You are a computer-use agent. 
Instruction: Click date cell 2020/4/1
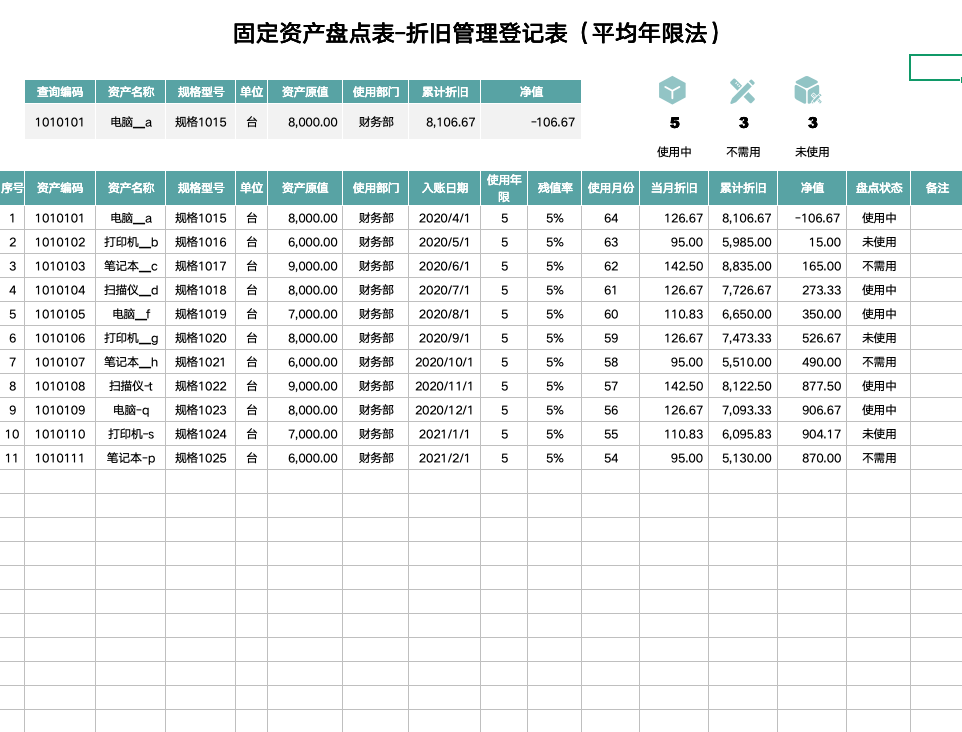pos(444,218)
